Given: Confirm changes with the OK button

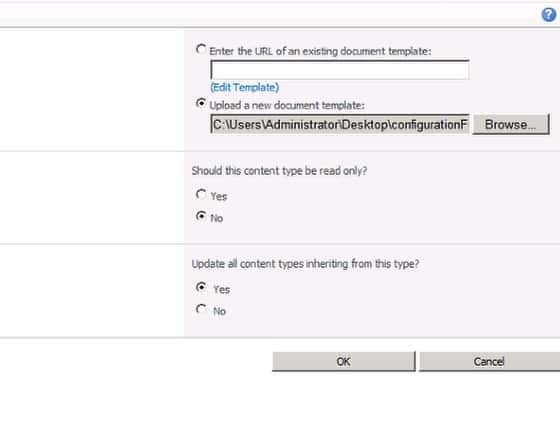Looking at the screenshot, I should [x=344, y=361].
